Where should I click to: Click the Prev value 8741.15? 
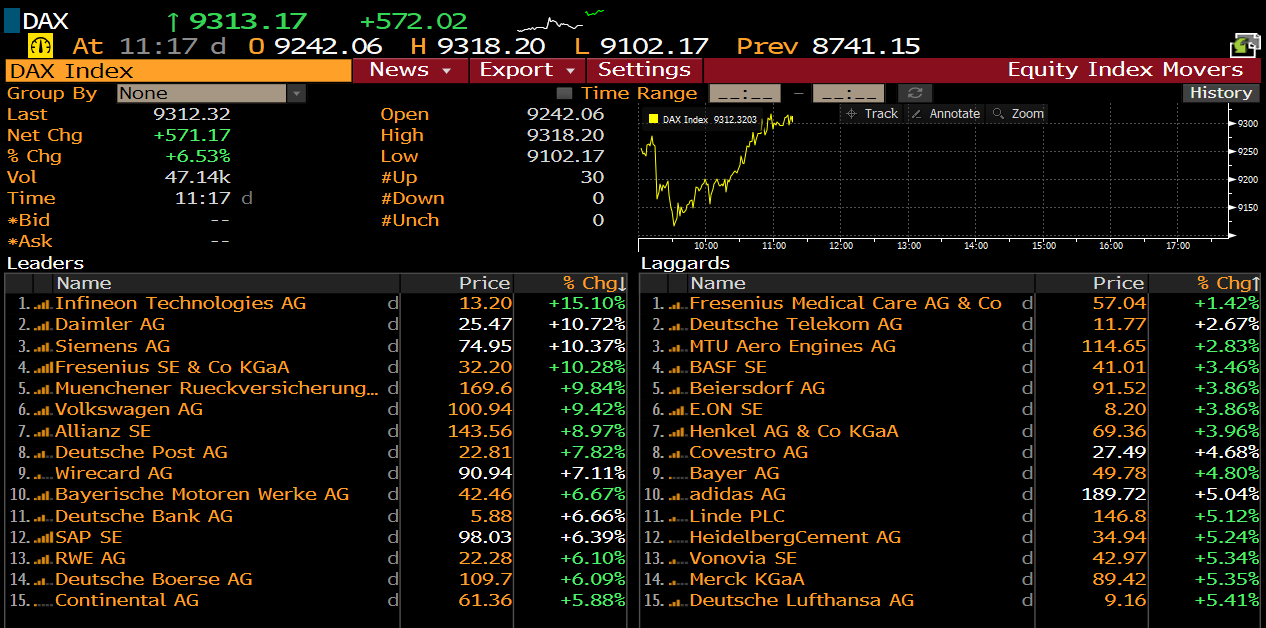click(866, 46)
